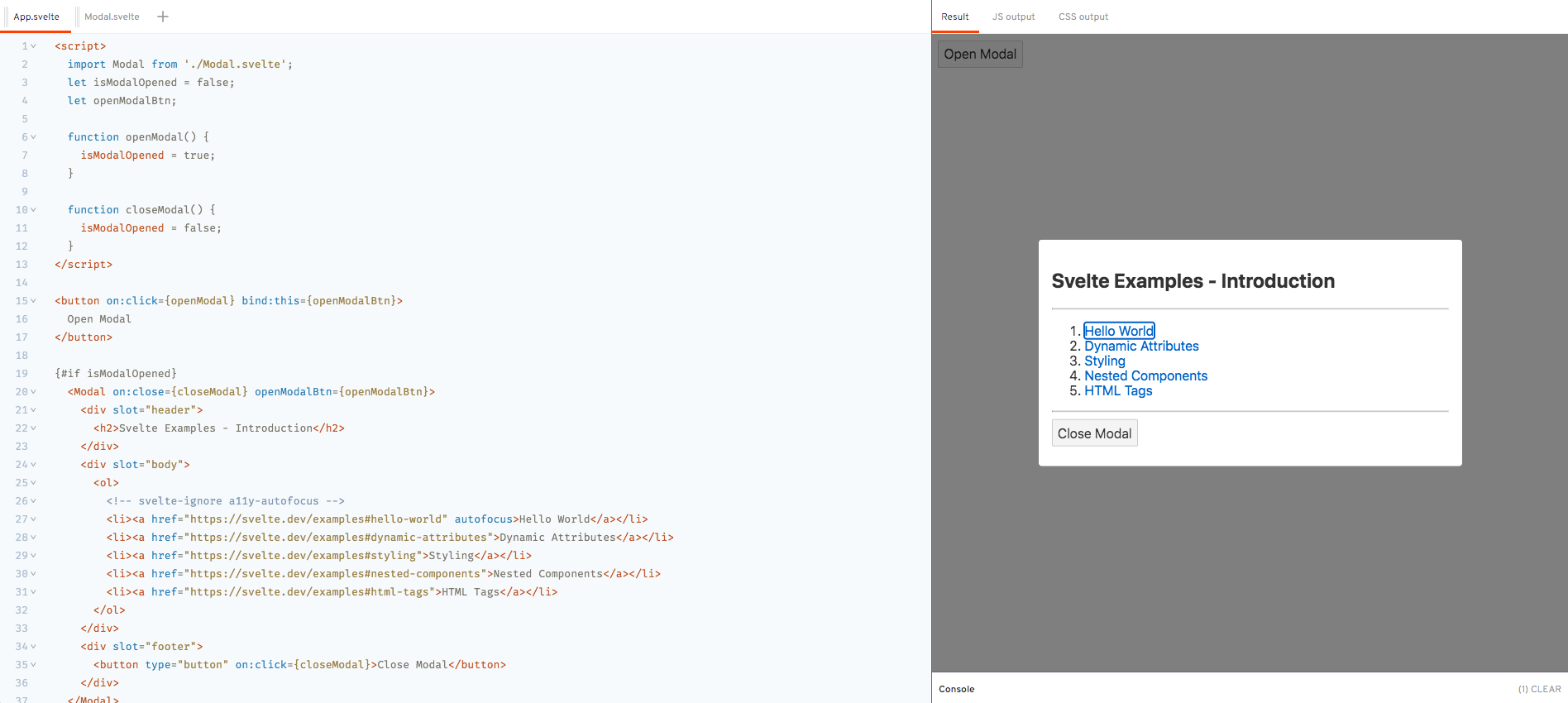1568x703 pixels.
Task: Open the HTML Tags link
Action: (x=1118, y=390)
